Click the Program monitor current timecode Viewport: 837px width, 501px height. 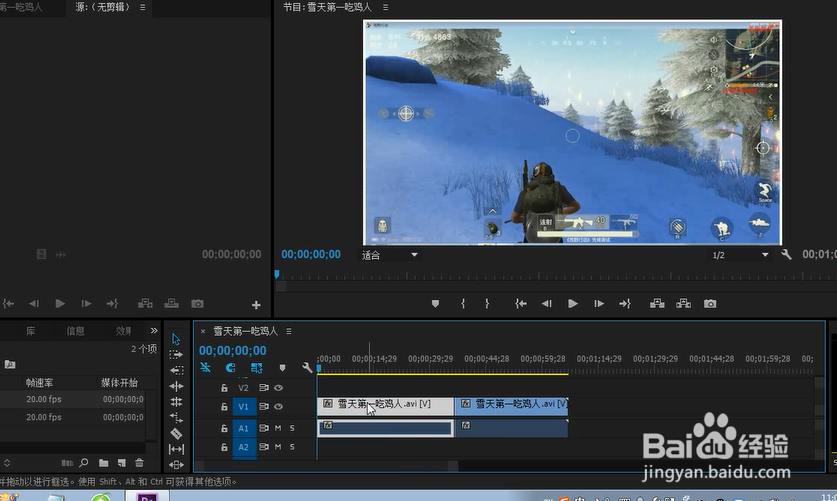pyautogui.click(x=311, y=255)
